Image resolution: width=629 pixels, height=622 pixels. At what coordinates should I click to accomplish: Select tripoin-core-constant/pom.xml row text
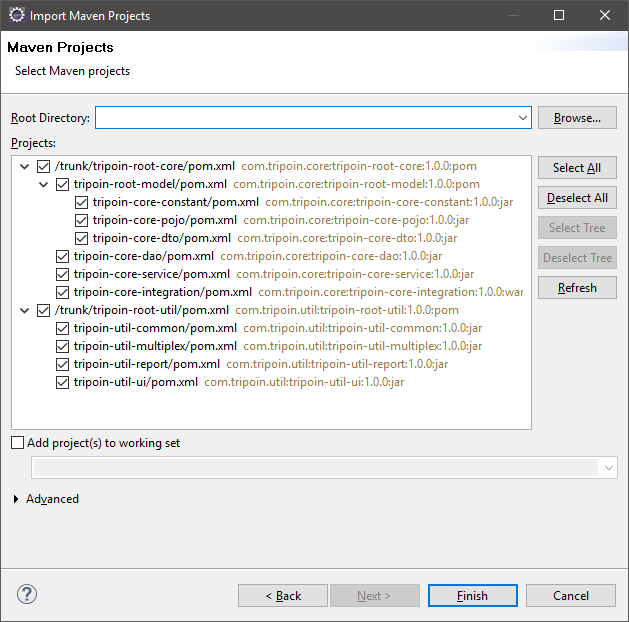pyautogui.click(x=176, y=202)
